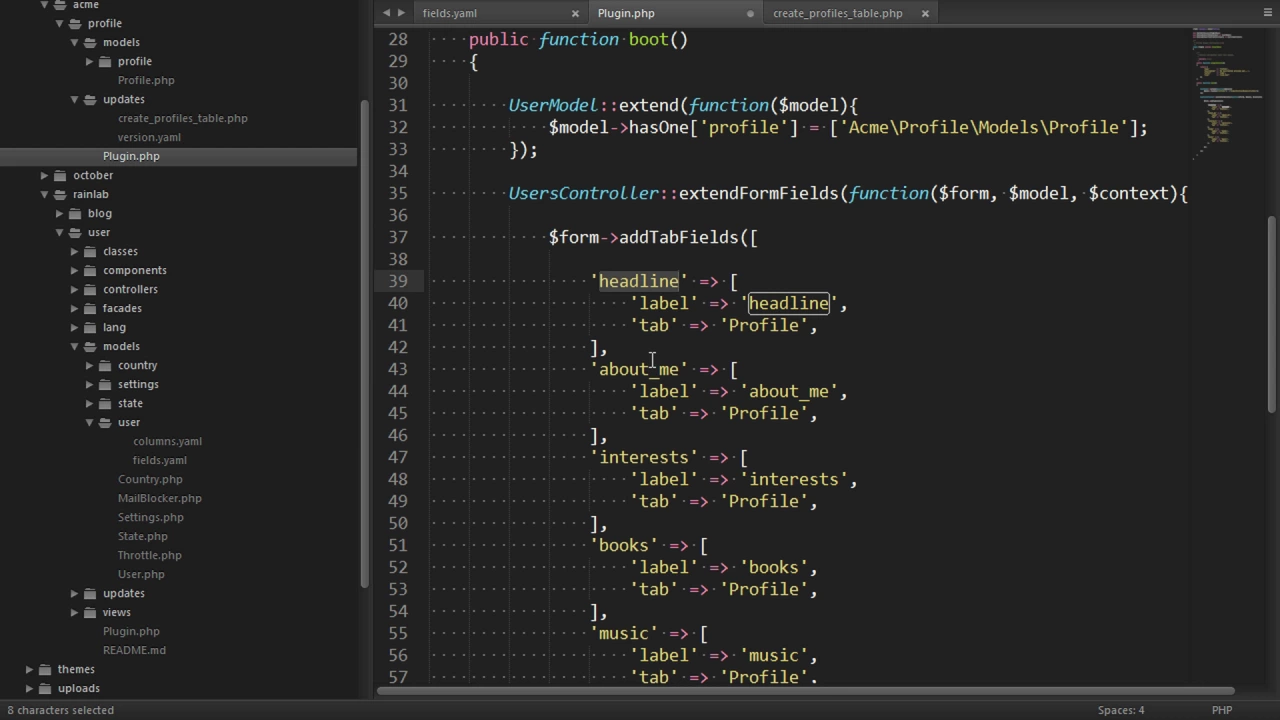Collapse the user models subfolder
The width and height of the screenshot is (1280, 720).
coord(90,422)
